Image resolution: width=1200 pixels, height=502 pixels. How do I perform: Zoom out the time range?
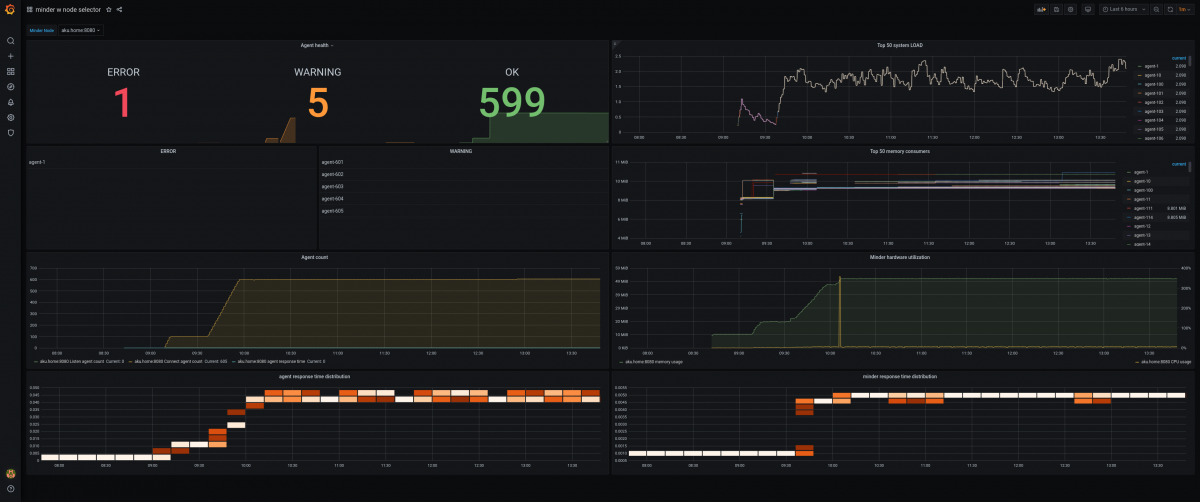click(1156, 9)
